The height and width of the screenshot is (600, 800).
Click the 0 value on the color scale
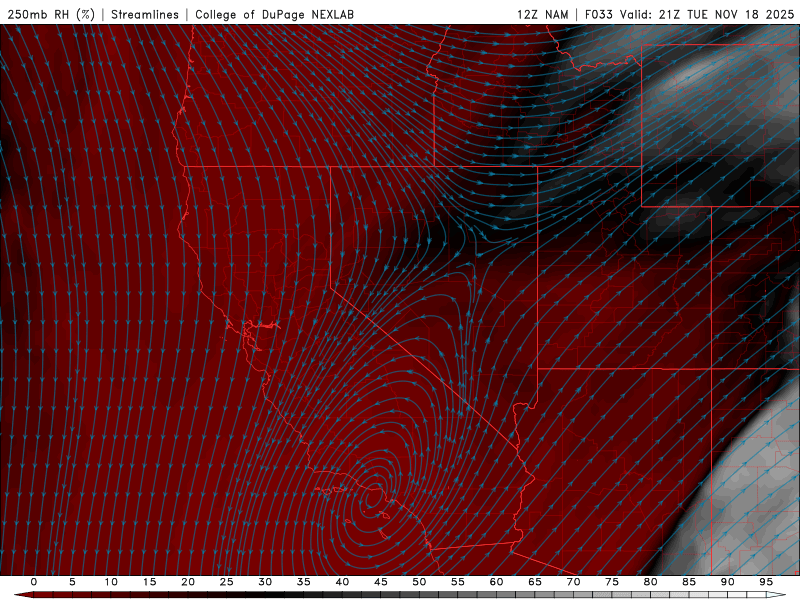(x=34, y=582)
